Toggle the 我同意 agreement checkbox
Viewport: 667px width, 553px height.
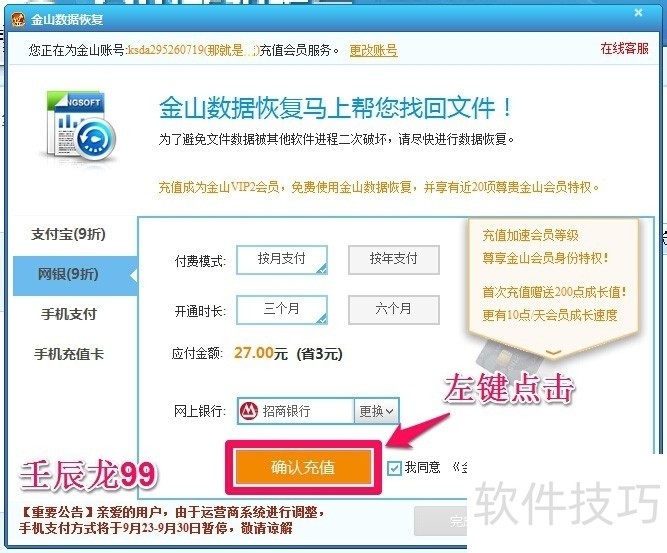coord(394,468)
